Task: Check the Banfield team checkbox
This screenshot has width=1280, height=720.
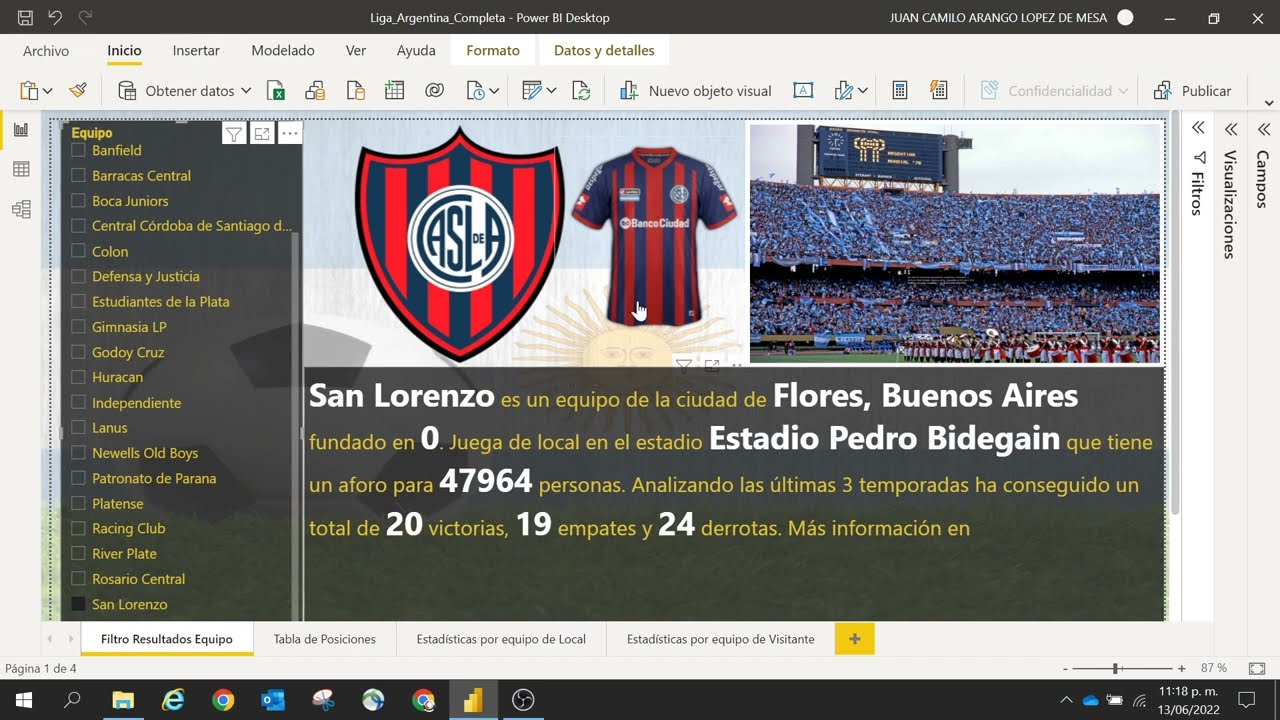Action: 78,150
